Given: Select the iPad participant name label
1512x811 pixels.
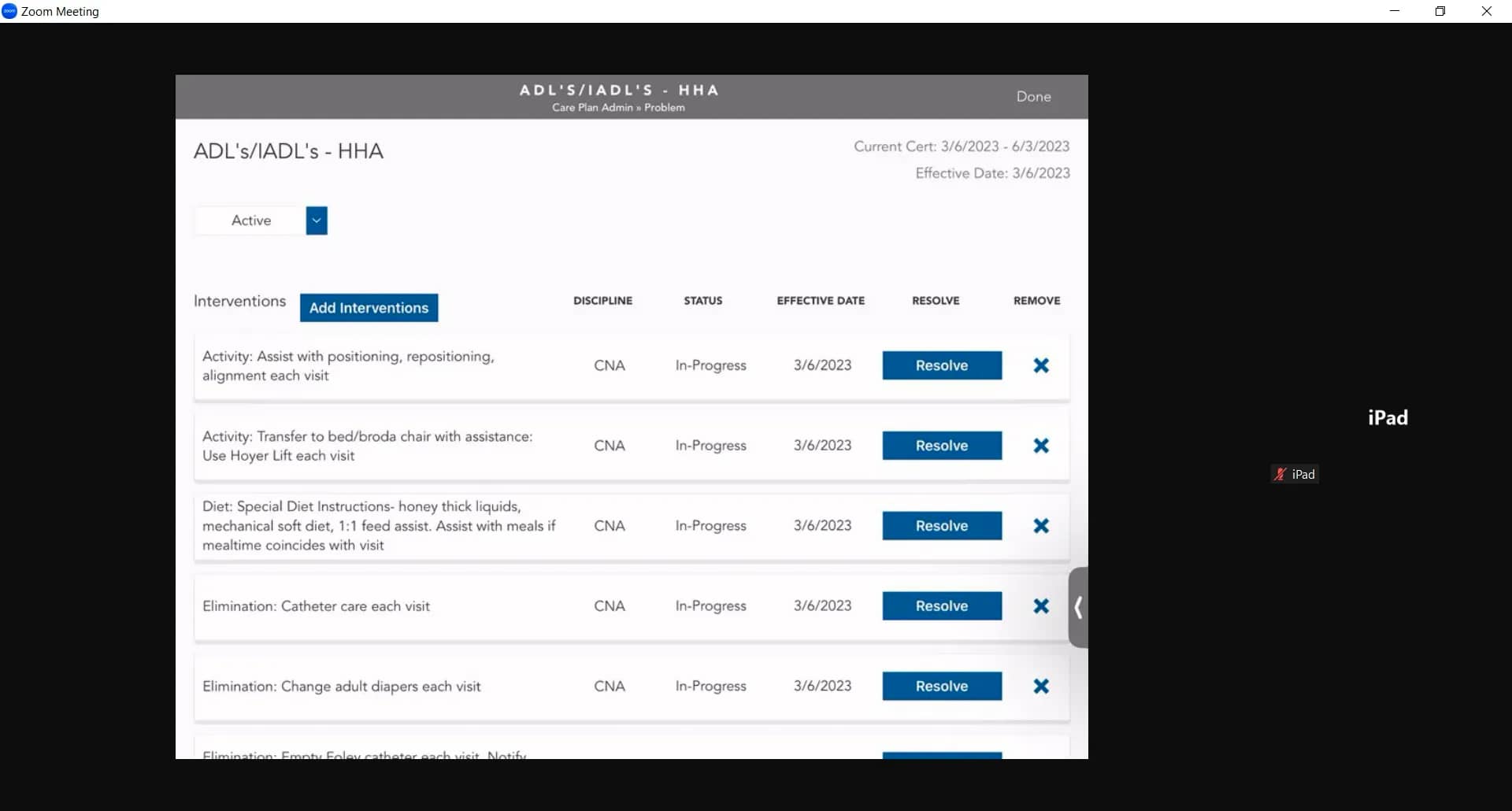Looking at the screenshot, I should click(x=1305, y=473).
